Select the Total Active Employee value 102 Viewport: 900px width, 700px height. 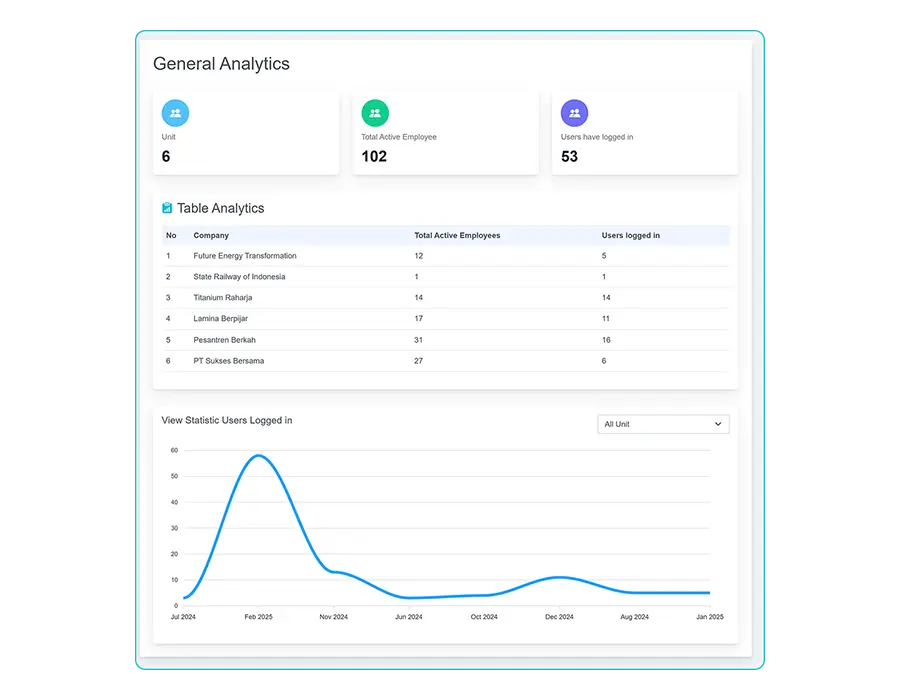pos(374,156)
